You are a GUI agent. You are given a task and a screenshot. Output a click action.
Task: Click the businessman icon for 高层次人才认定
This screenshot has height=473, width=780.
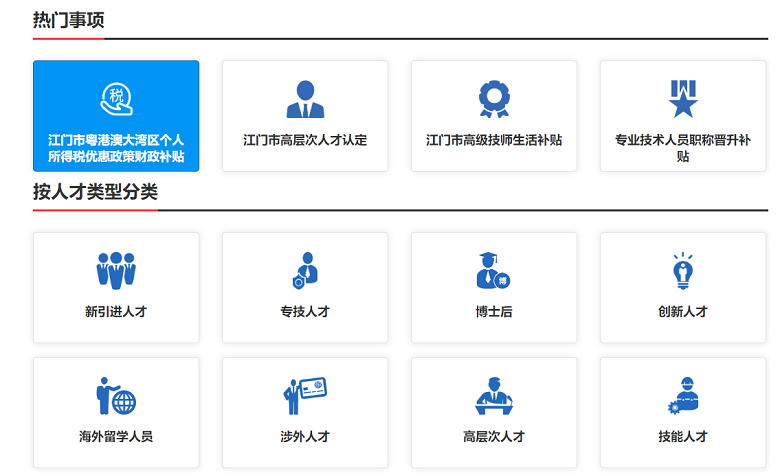pos(305,99)
